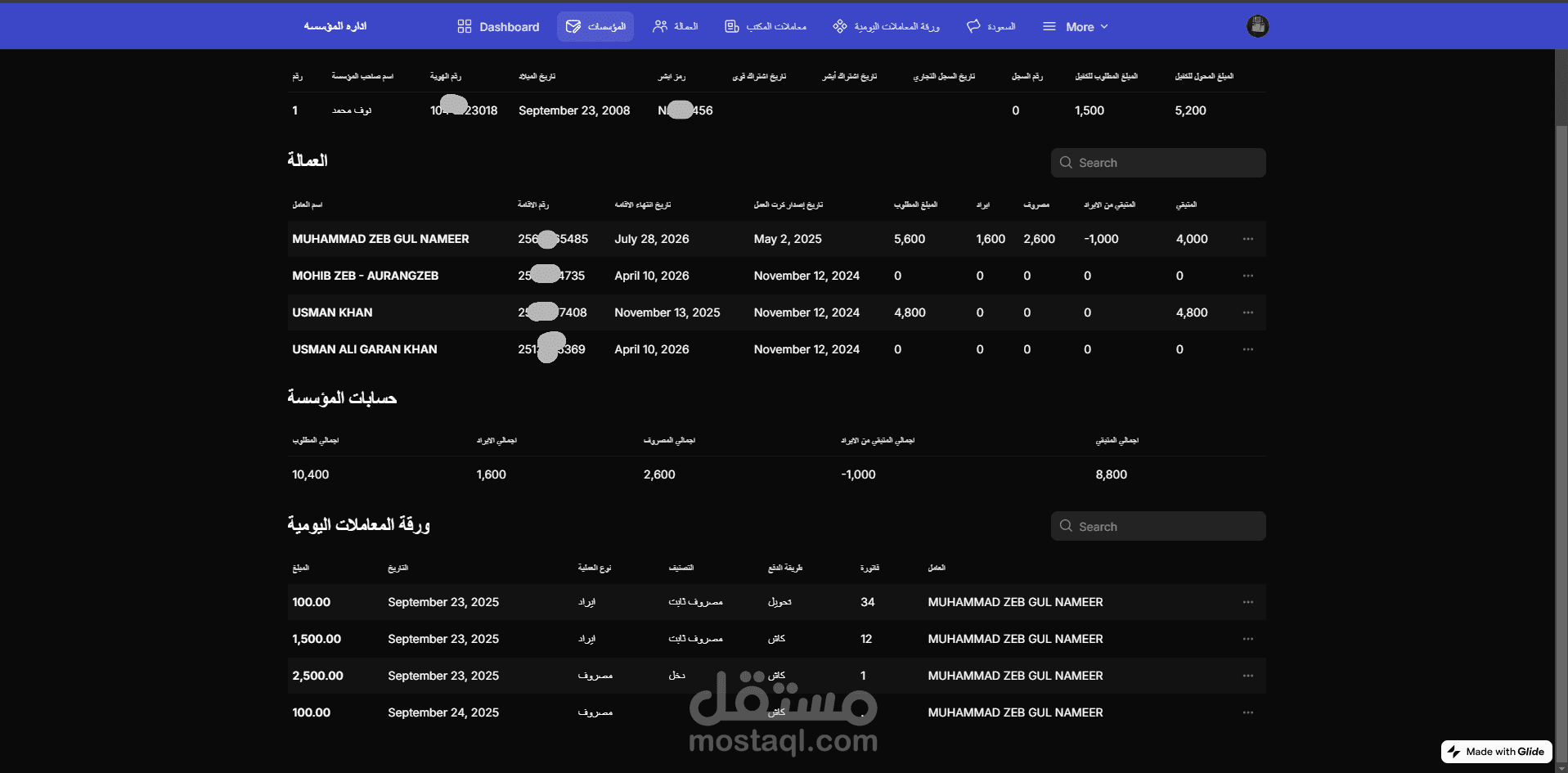Open options menu for MOHIB ZEB - AURANGZEB row

1247,276
